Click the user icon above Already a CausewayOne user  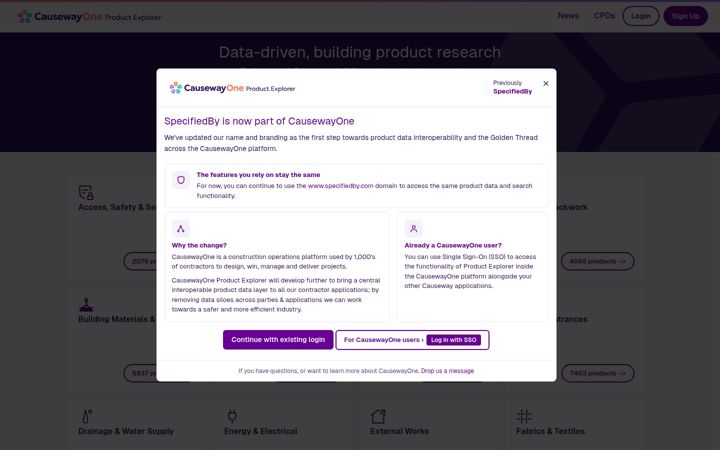413,229
